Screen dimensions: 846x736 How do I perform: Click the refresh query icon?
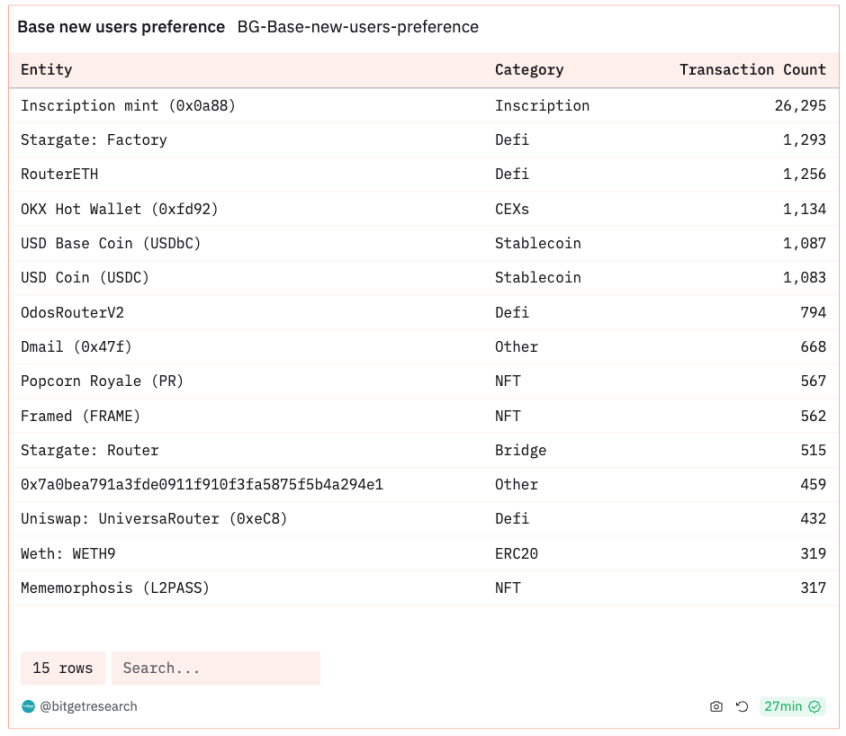[742, 706]
